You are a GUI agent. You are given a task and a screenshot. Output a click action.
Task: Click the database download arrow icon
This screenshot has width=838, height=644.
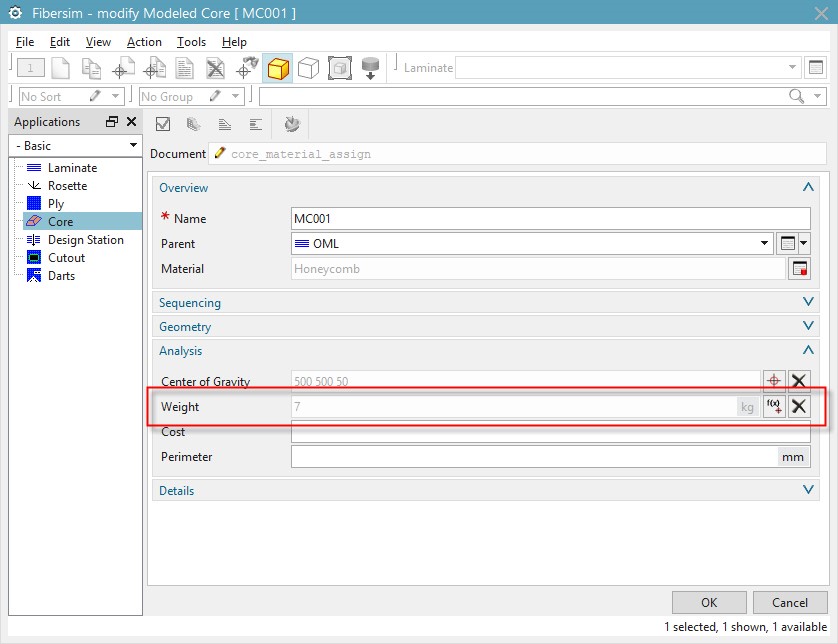point(370,68)
